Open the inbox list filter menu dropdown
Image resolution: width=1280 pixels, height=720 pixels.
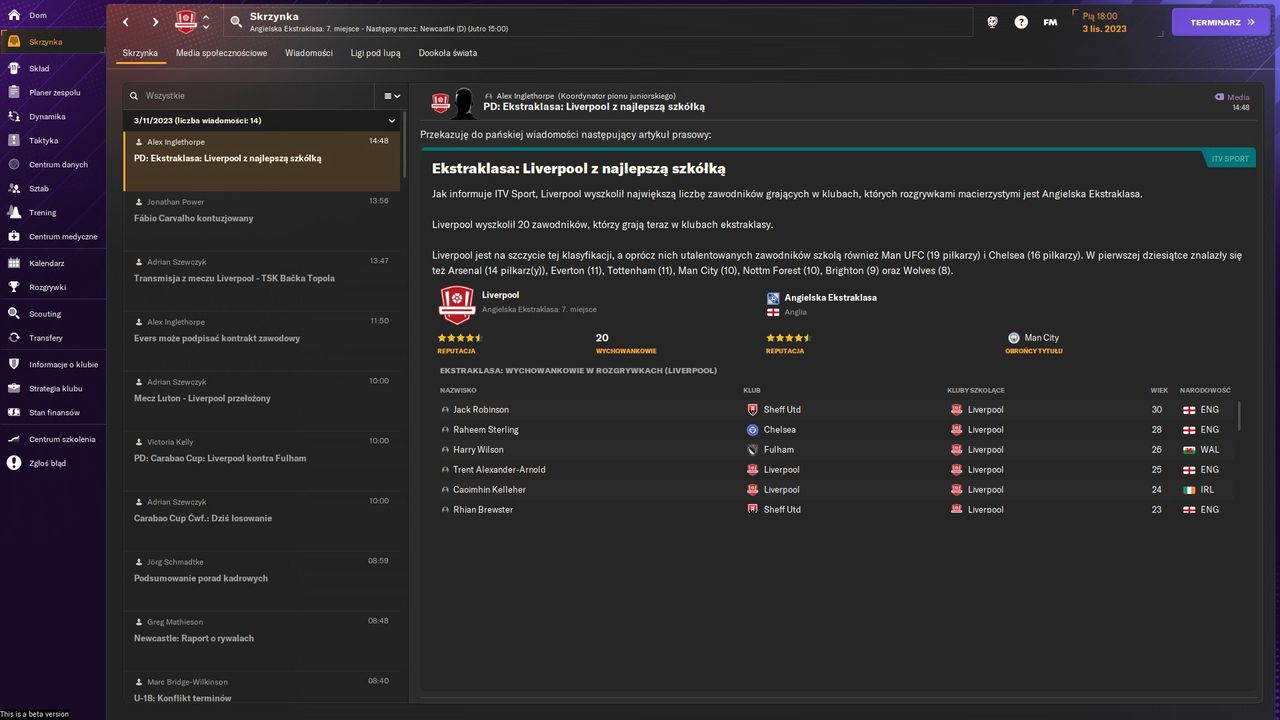(x=393, y=96)
